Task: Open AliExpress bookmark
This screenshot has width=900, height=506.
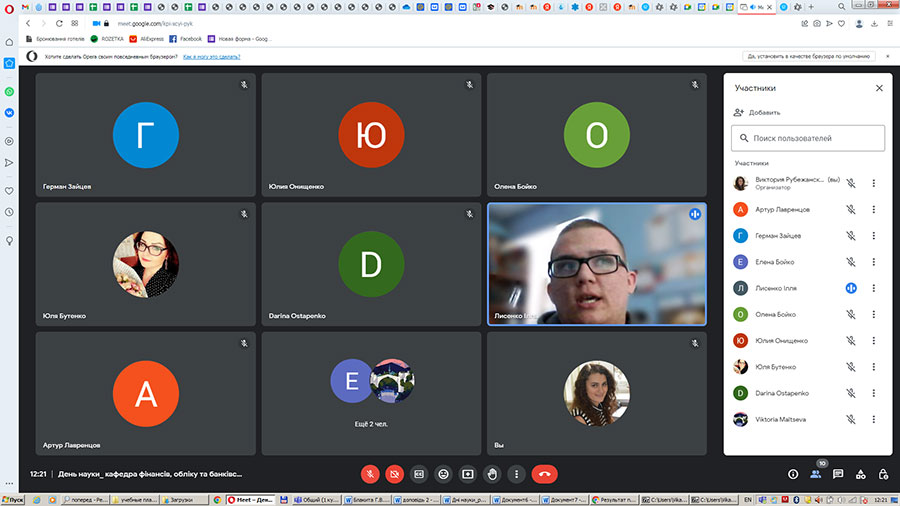Action: coord(146,39)
